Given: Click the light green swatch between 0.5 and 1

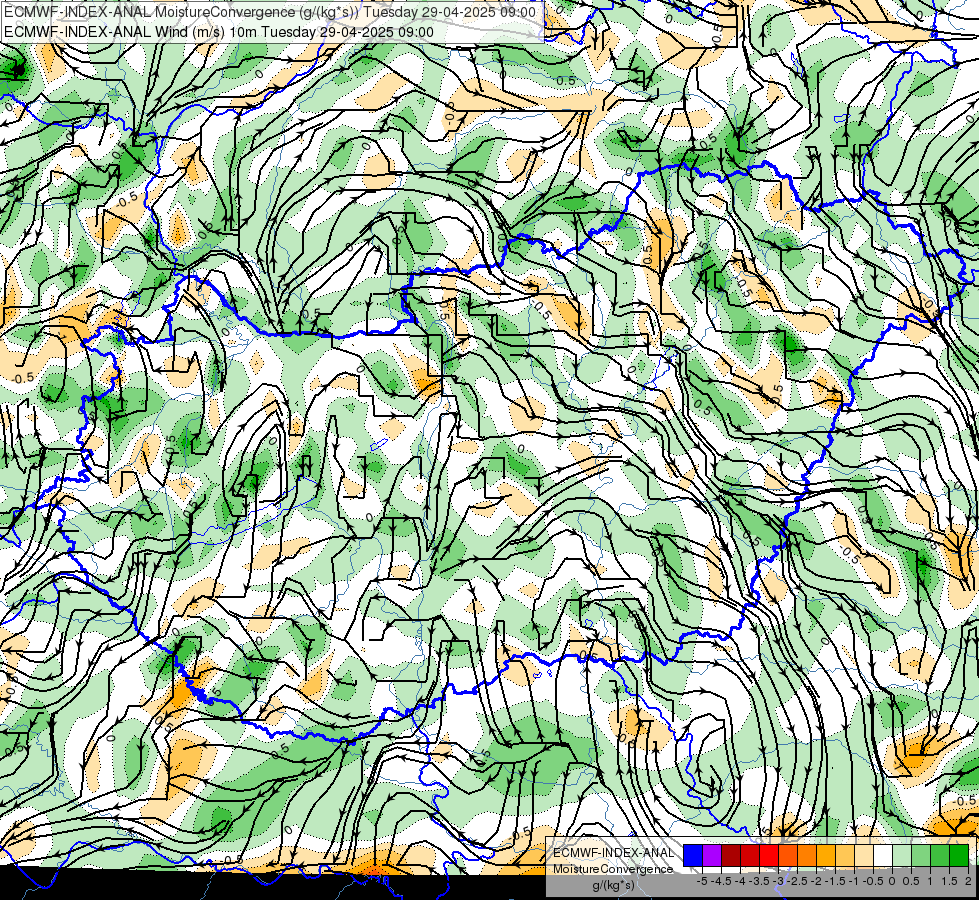Looking at the screenshot, I should (921, 855).
